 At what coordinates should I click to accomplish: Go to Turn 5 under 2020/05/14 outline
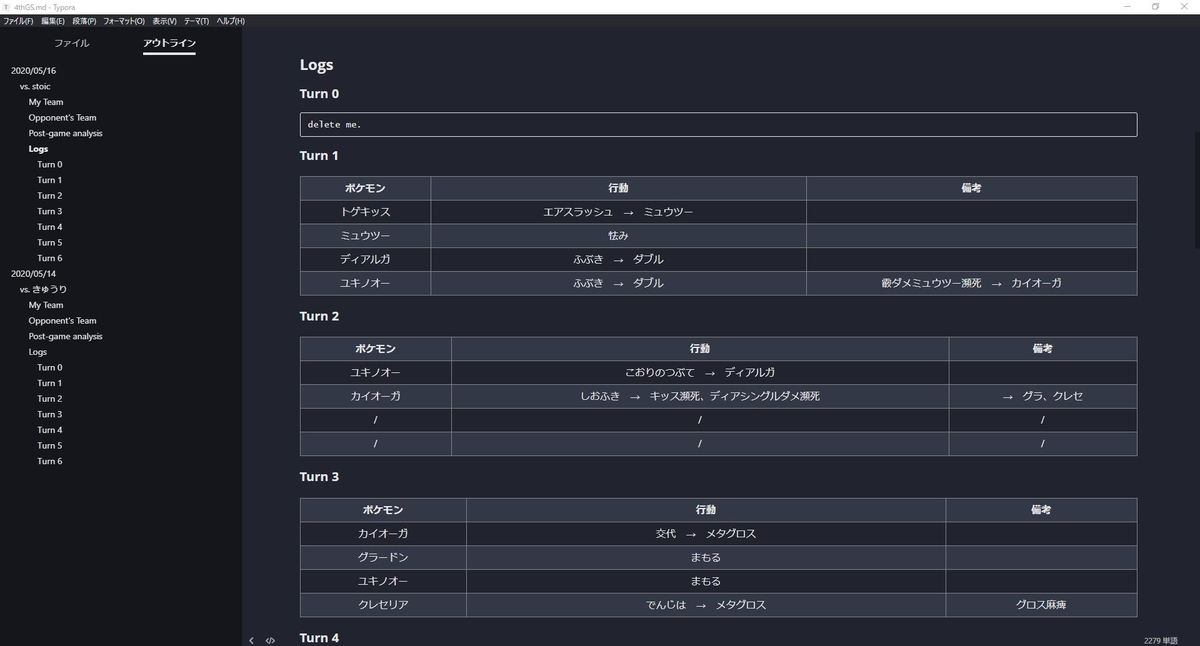pyautogui.click(x=50, y=446)
